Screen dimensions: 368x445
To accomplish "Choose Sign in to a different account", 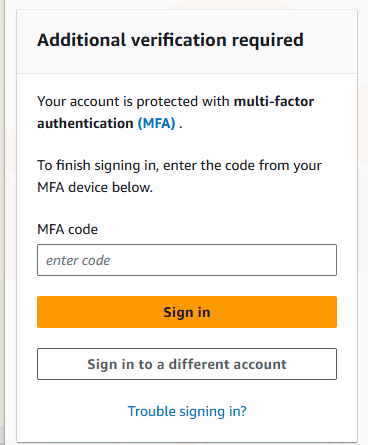I will tap(187, 364).
